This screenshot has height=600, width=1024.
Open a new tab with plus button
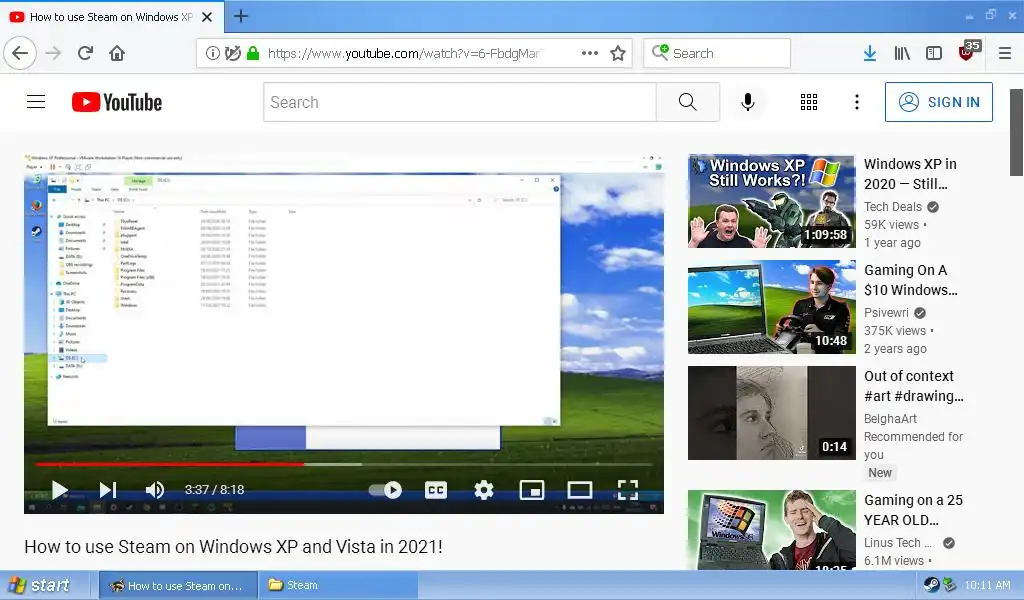point(241,16)
